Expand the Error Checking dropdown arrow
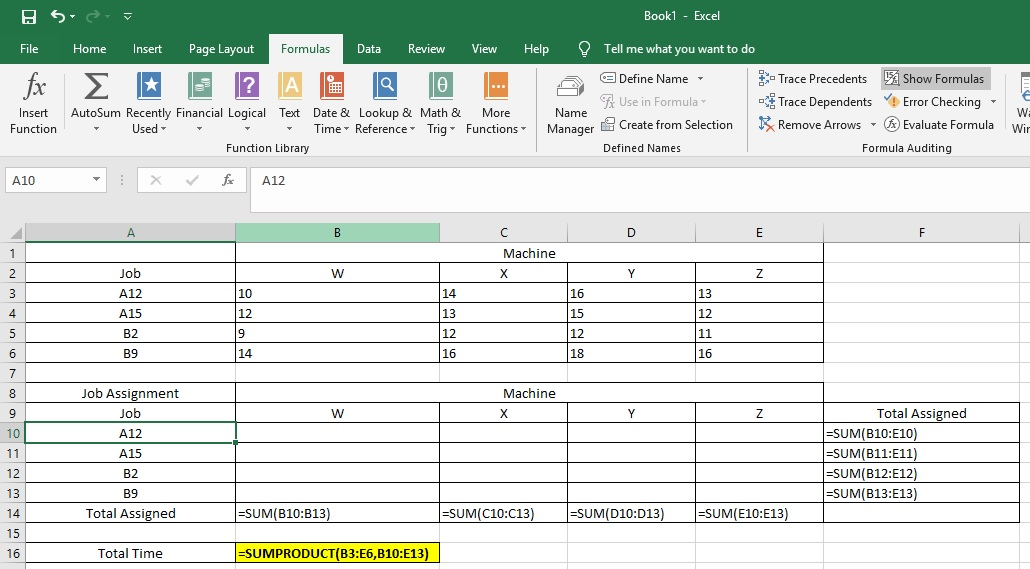This screenshot has height=569, width=1030. click(993, 102)
